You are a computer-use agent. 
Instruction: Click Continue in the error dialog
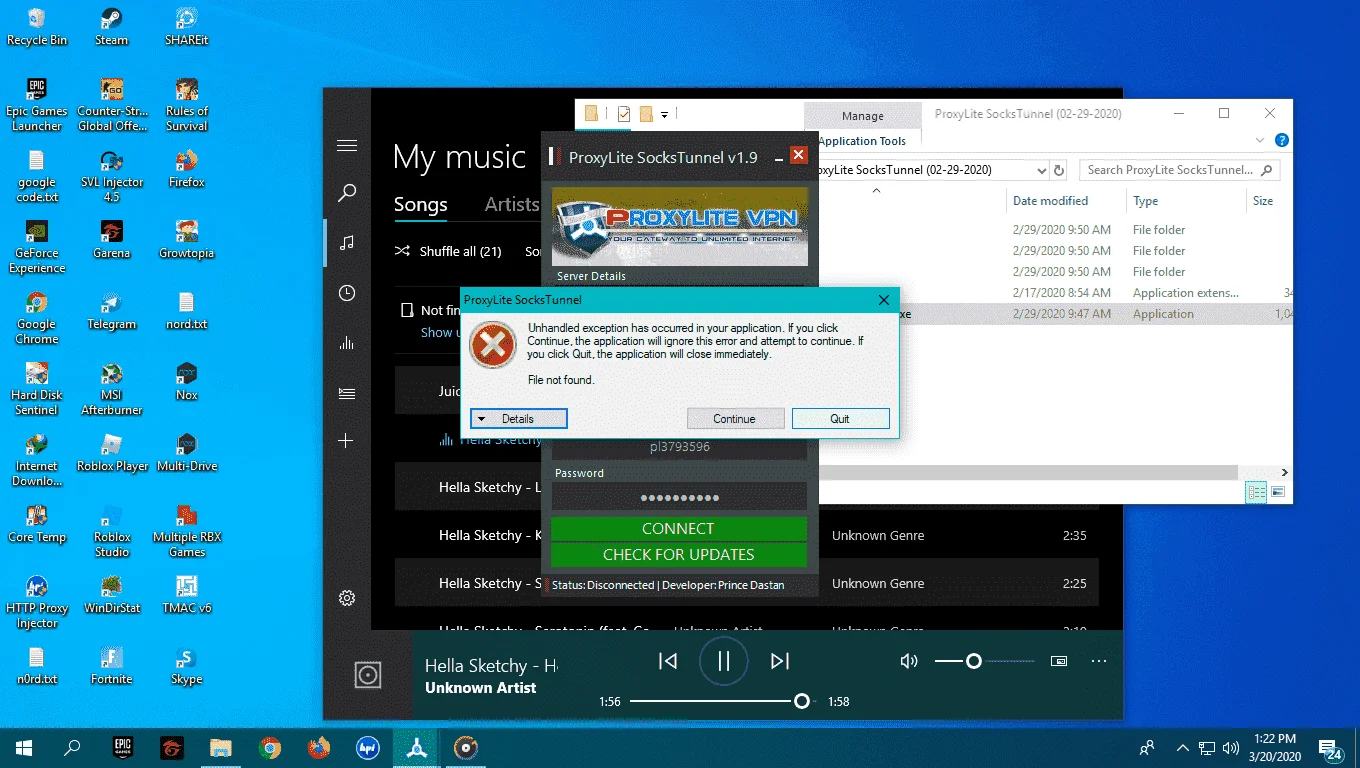(x=734, y=419)
